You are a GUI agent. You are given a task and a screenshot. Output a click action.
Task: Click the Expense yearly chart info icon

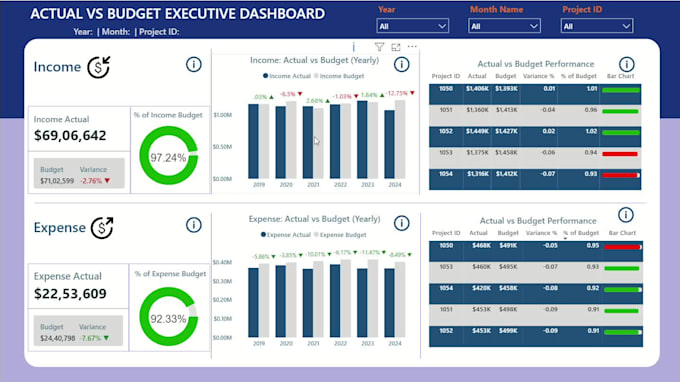[x=401, y=223]
